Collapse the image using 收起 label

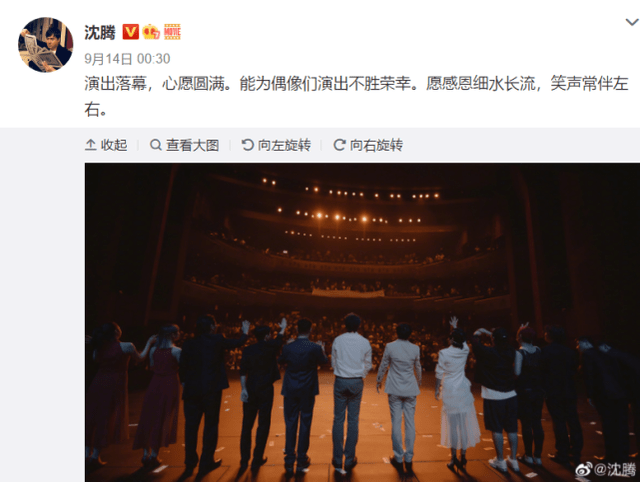point(114,145)
